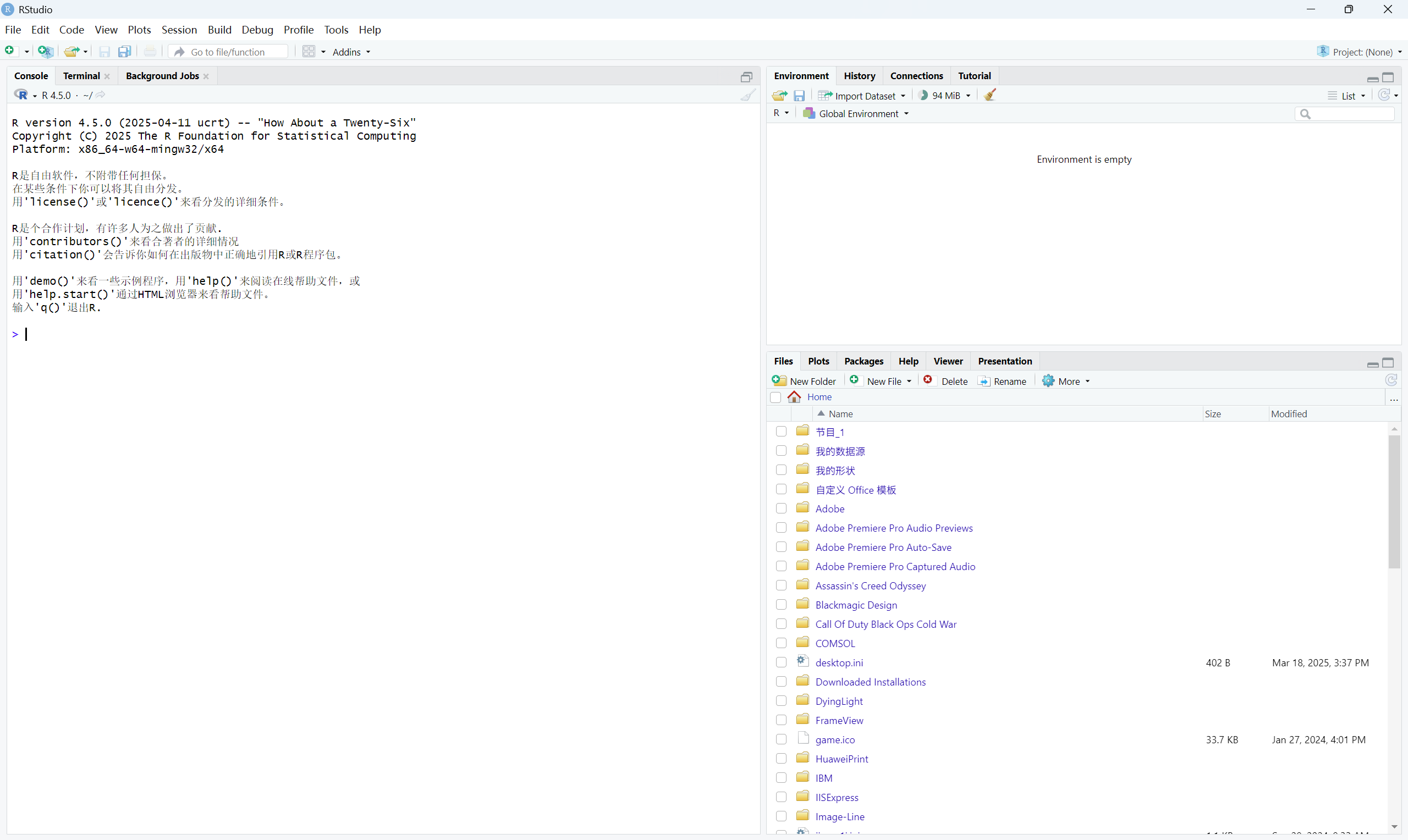Open the Downloaded Installations folder link

pos(871,682)
